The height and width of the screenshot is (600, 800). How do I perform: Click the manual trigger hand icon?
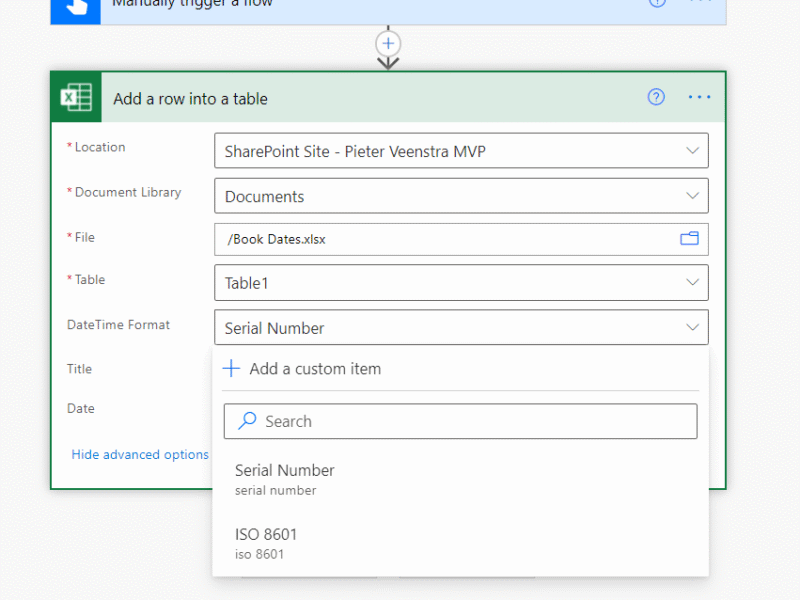tap(76, 9)
